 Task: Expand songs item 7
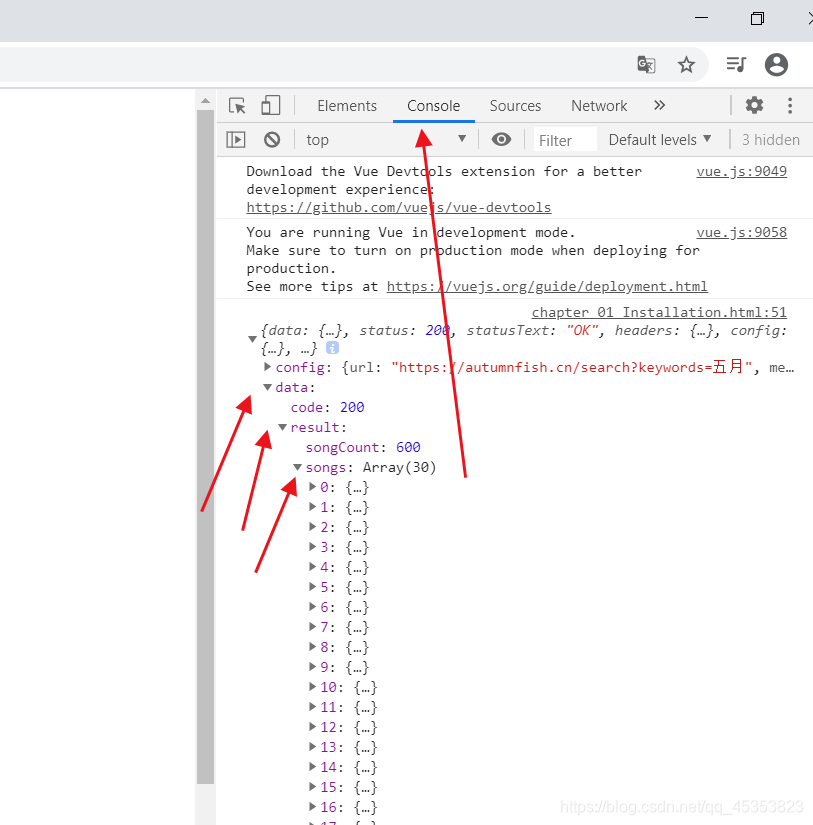point(313,627)
